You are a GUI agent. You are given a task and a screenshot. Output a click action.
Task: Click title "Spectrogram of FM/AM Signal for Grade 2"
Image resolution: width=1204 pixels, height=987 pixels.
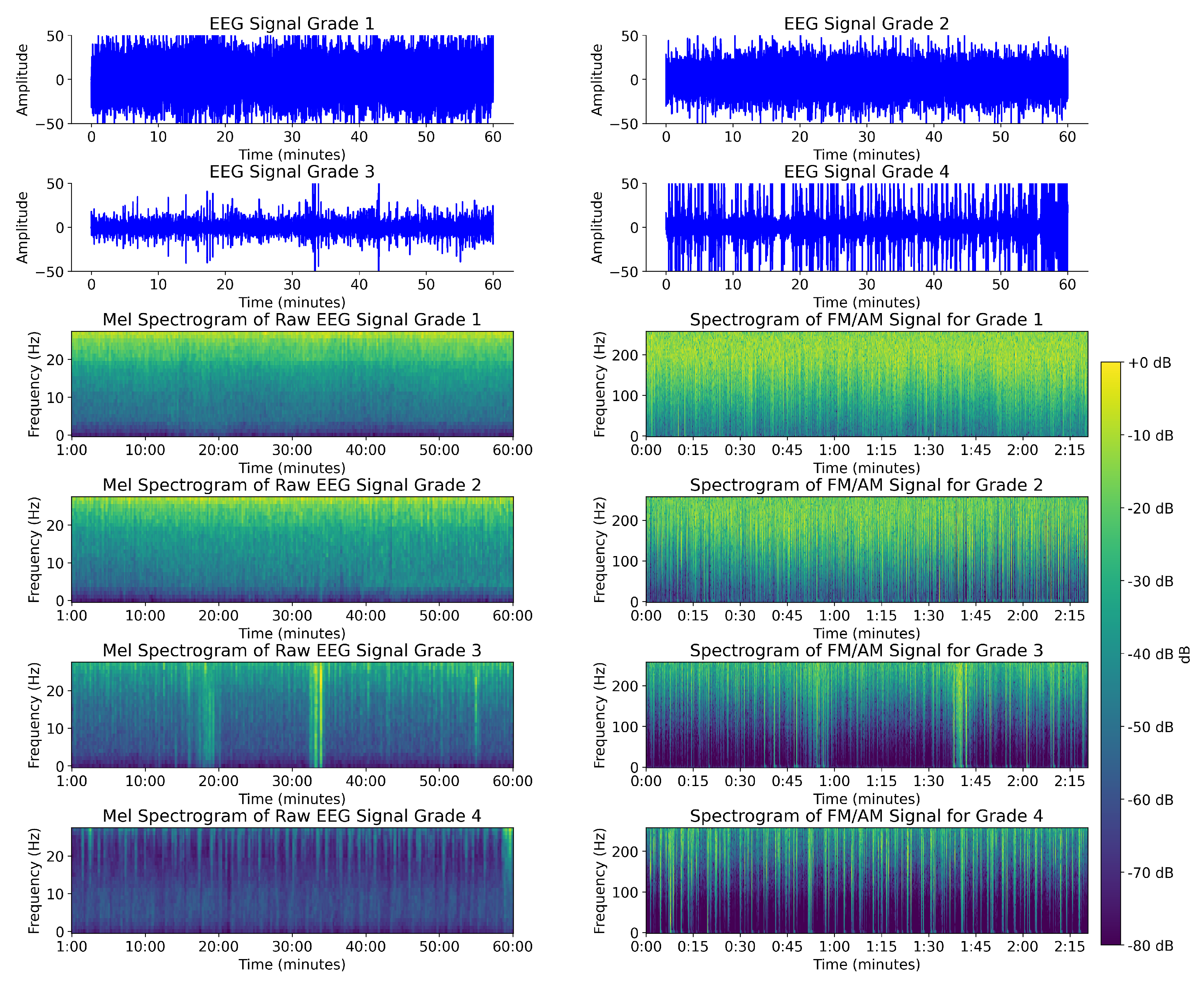point(866,486)
